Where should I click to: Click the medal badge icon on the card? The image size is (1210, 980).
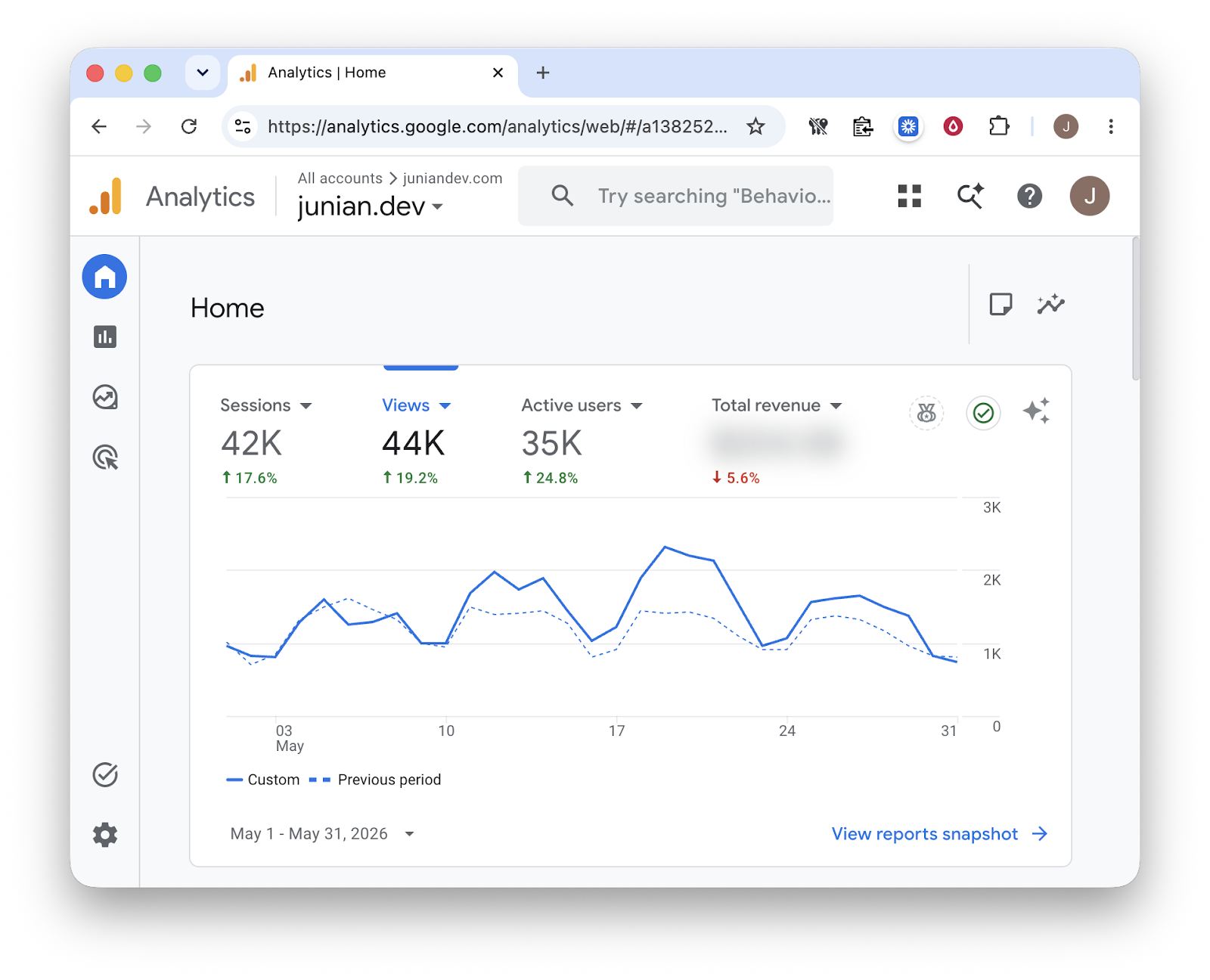926,413
